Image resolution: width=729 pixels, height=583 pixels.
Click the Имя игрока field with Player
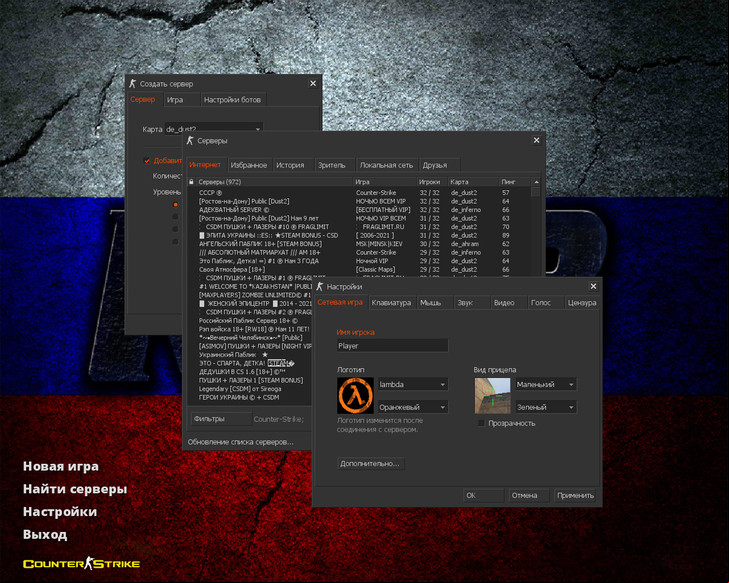pos(392,345)
